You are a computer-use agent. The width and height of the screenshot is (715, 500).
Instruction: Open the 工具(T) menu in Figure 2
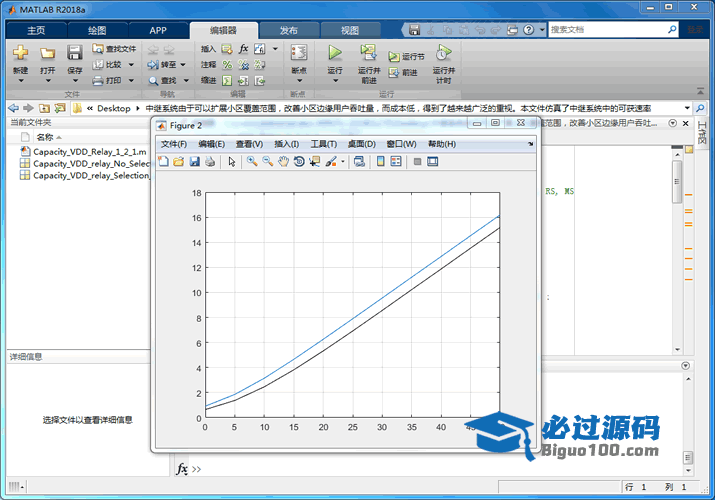324,144
